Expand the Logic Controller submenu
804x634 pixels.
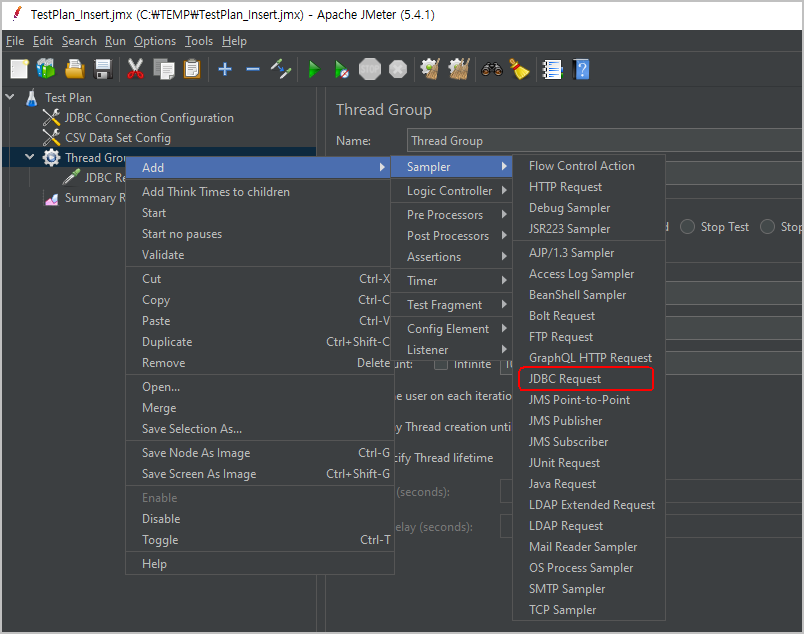coord(451,191)
